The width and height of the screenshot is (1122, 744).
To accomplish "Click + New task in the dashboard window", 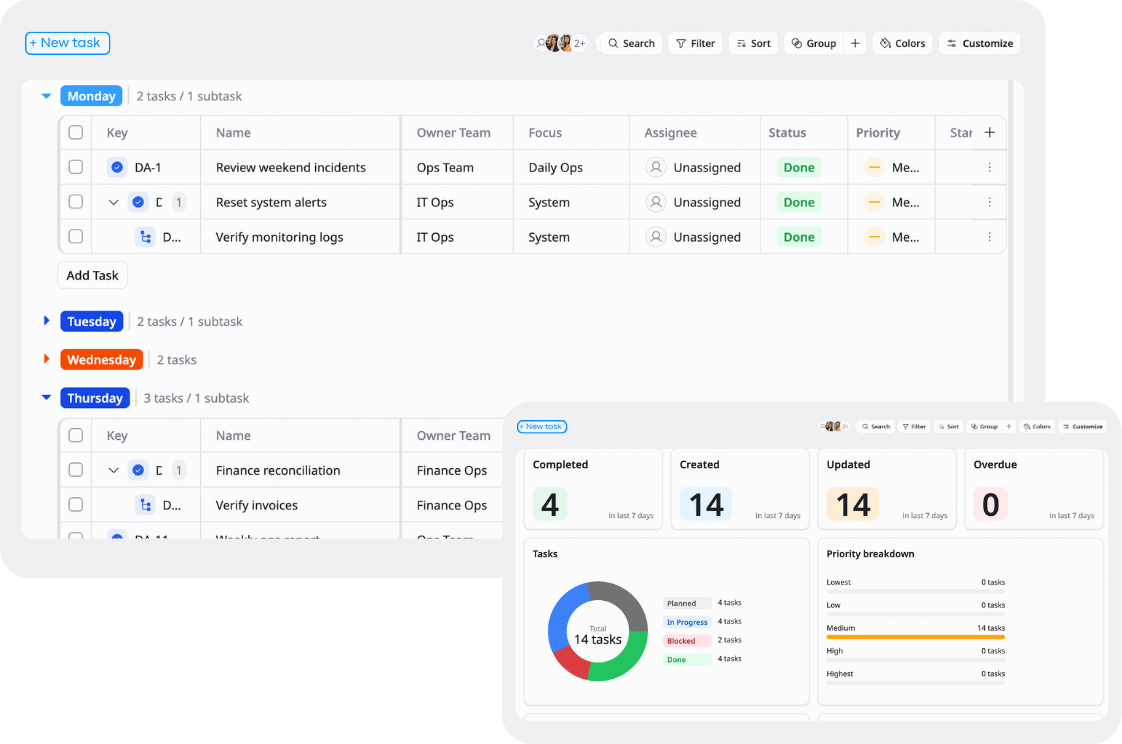I will tap(542, 426).
